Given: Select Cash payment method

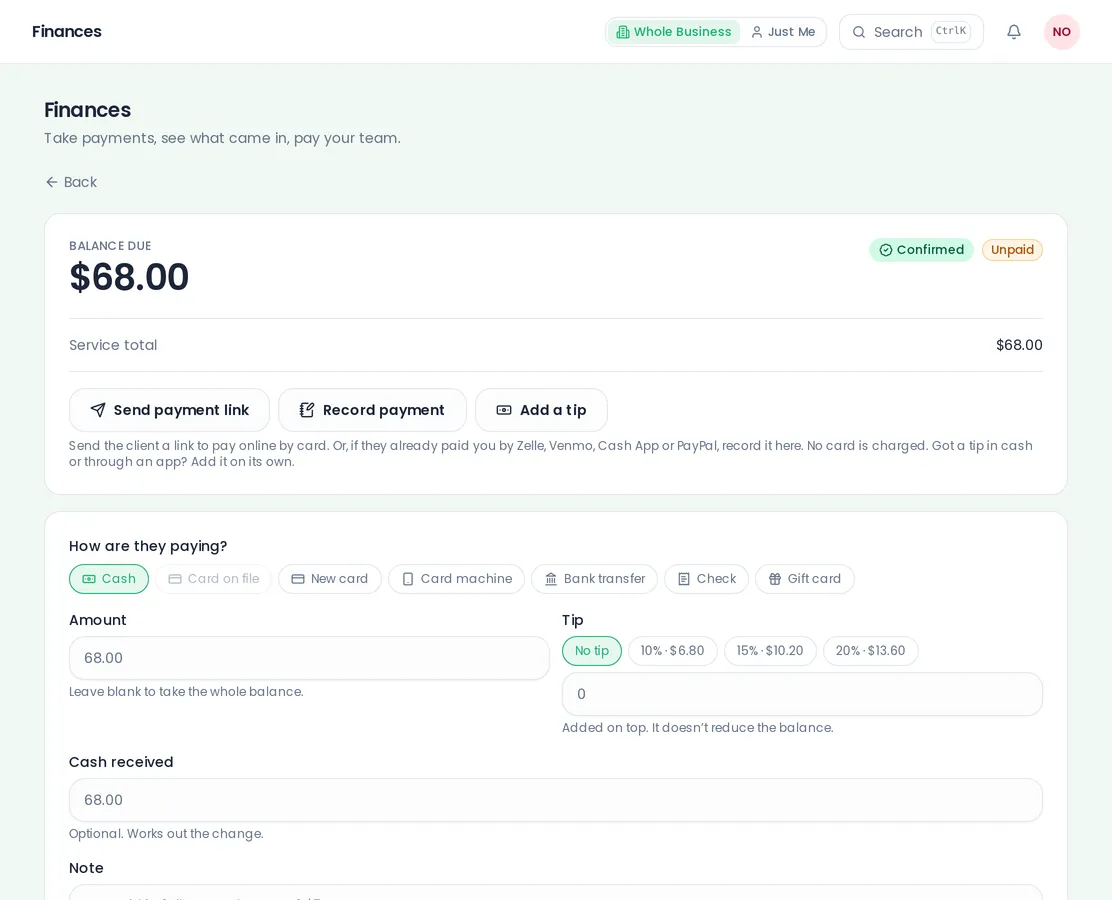Looking at the screenshot, I should pyautogui.click(x=109, y=579).
